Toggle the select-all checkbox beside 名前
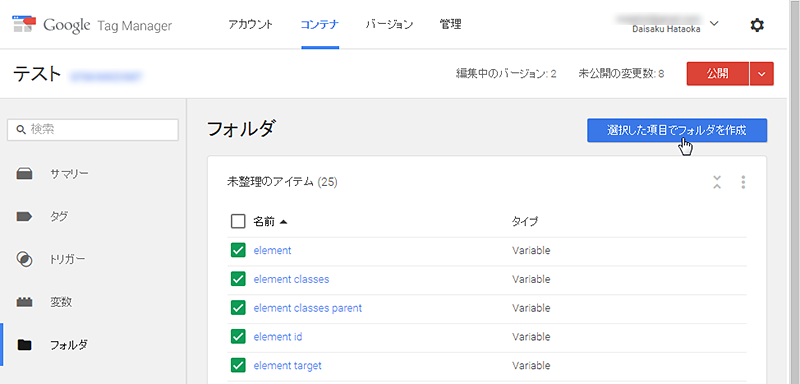This screenshot has height=384, width=800. click(x=238, y=222)
